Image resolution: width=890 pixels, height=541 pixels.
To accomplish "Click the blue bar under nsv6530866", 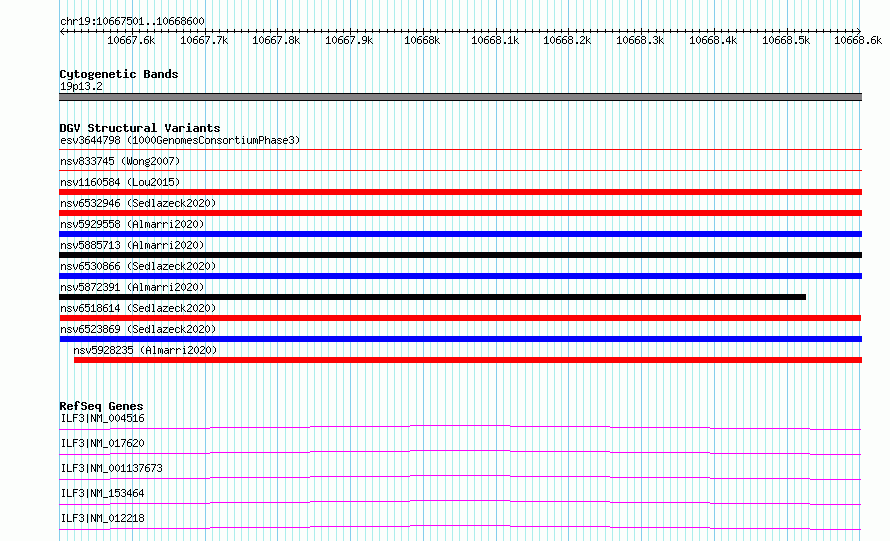I will pyautogui.click(x=460, y=276).
